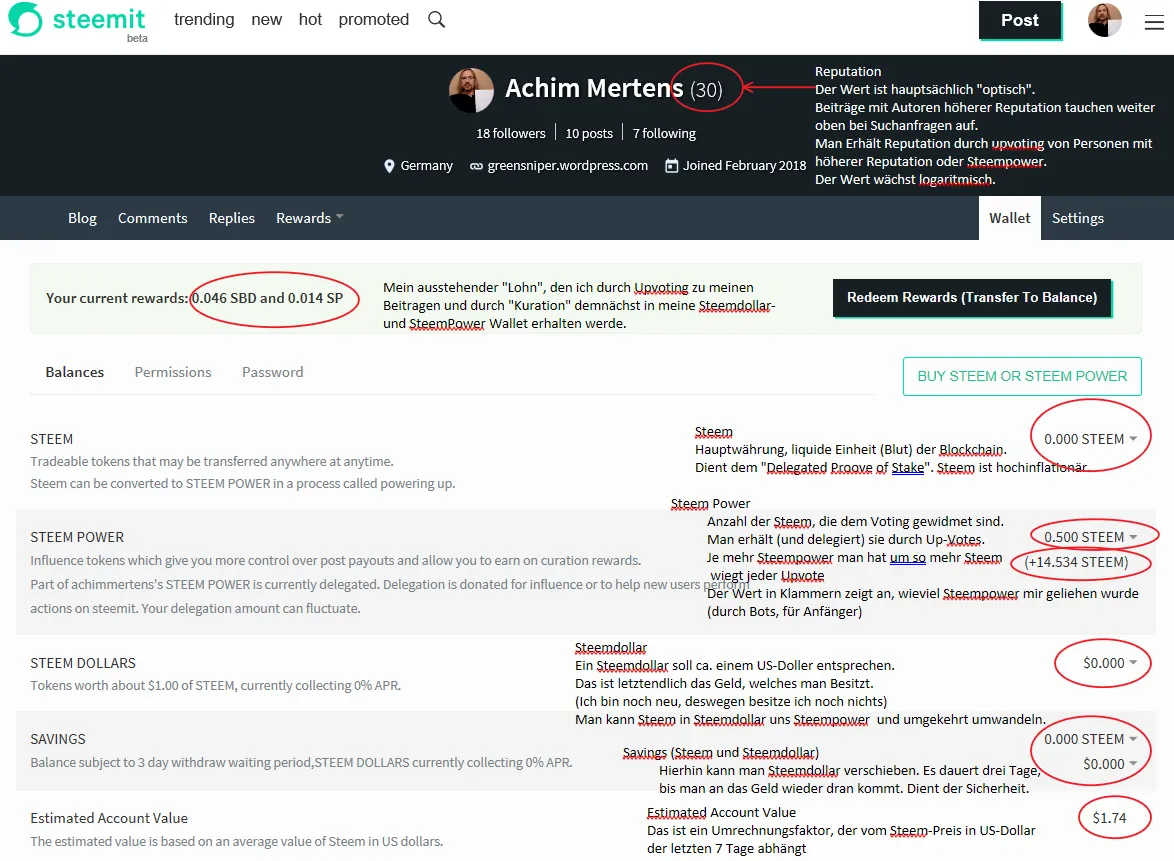View the 10 posts link
This screenshot has height=861, width=1174.
pos(588,133)
